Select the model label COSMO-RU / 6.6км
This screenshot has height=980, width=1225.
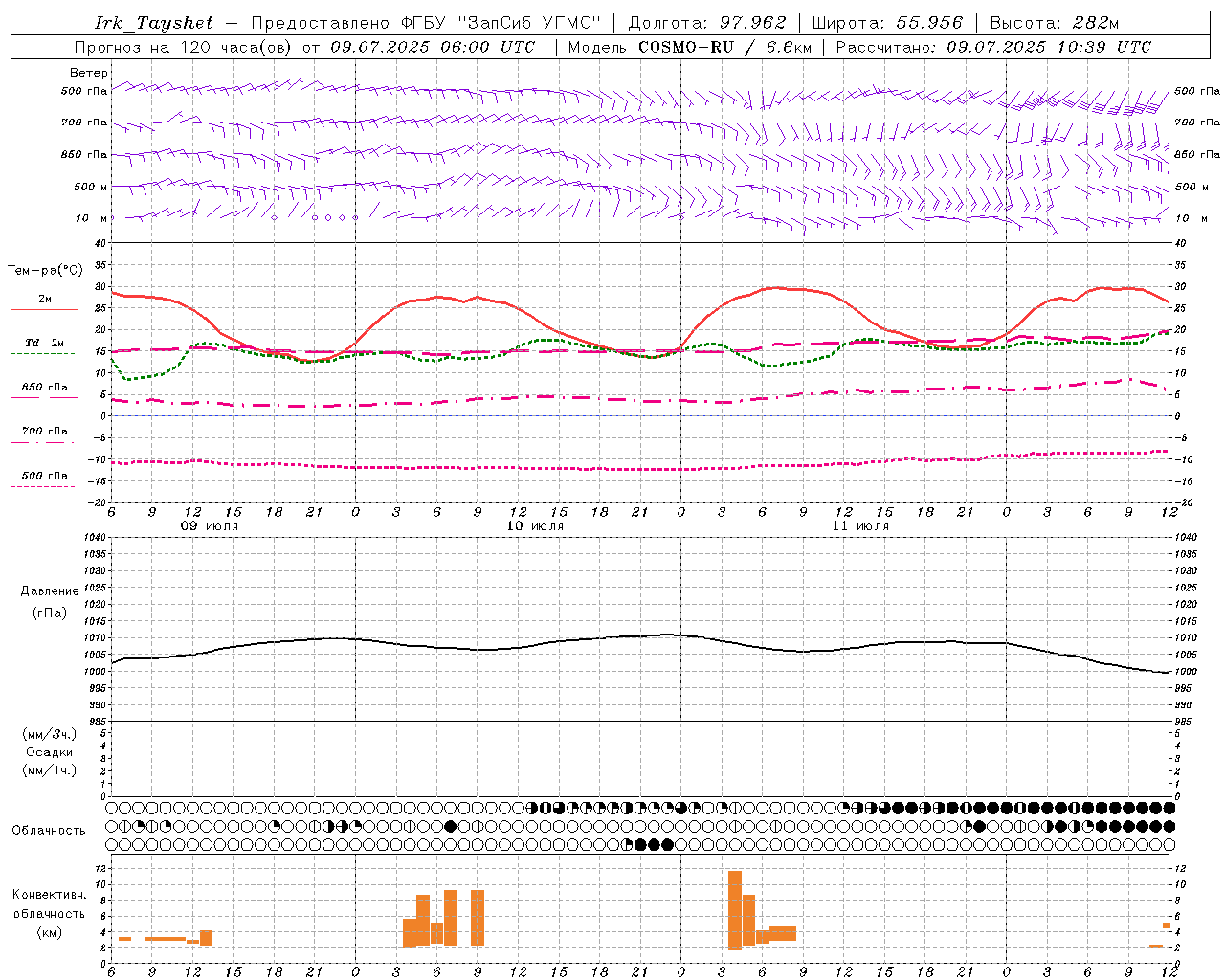point(725,47)
